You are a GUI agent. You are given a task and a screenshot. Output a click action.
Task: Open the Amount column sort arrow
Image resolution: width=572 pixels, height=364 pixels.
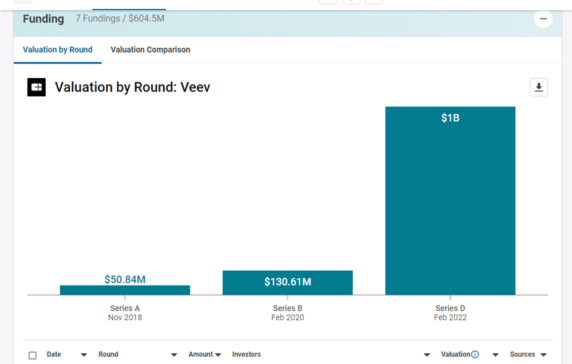pyautogui.click(x=218, y=355)
